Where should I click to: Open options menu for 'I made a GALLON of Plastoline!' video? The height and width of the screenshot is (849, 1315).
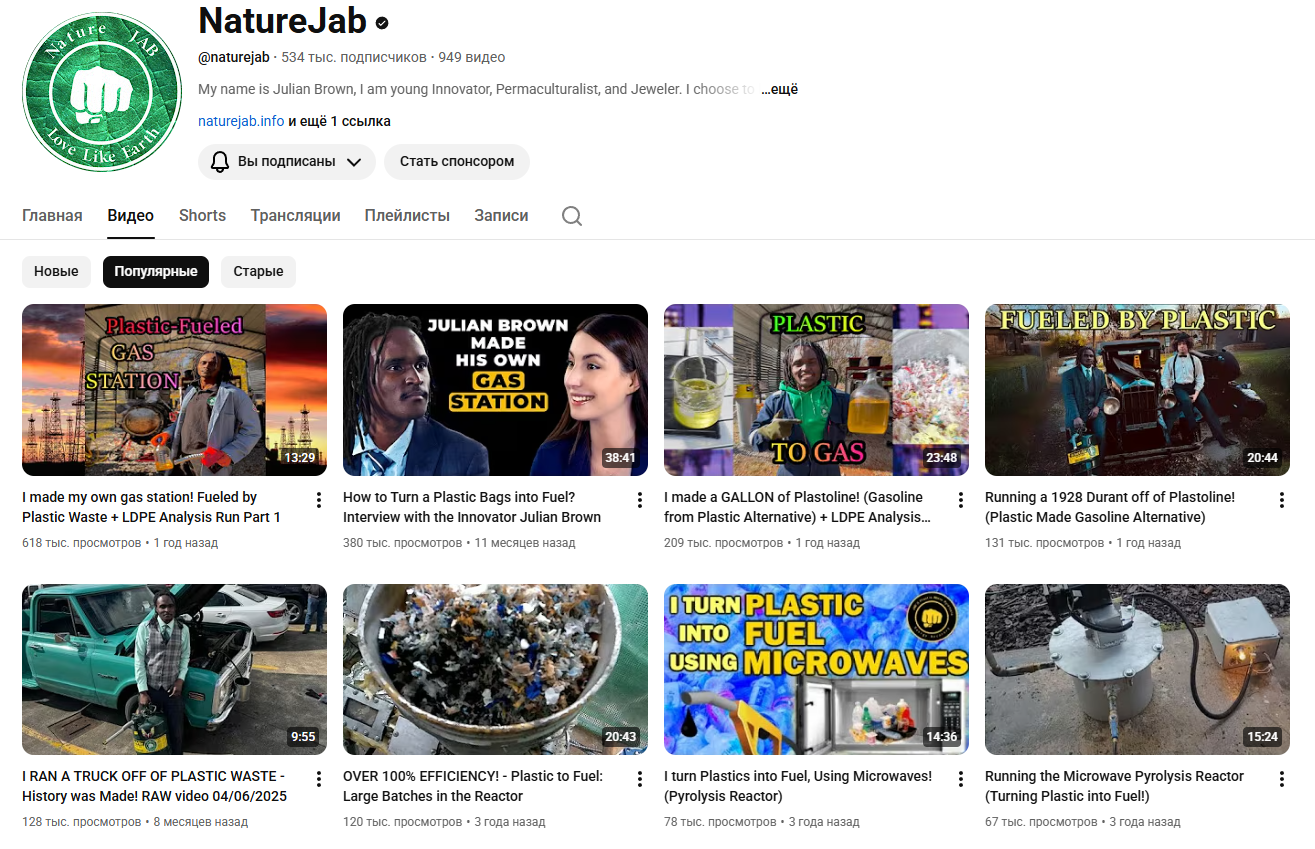pos(961,500)
